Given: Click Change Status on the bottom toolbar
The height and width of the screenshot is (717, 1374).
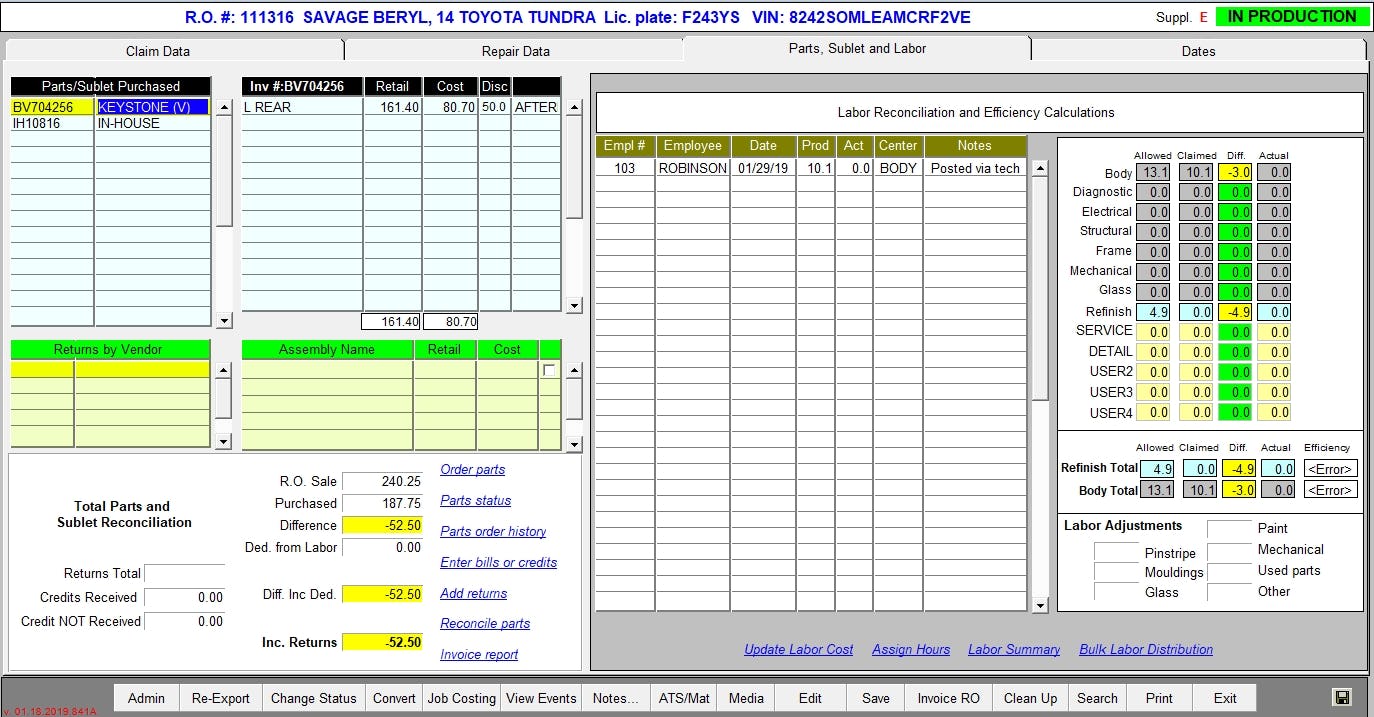Looking at the screenshot, I should click(x=313, y=697).
